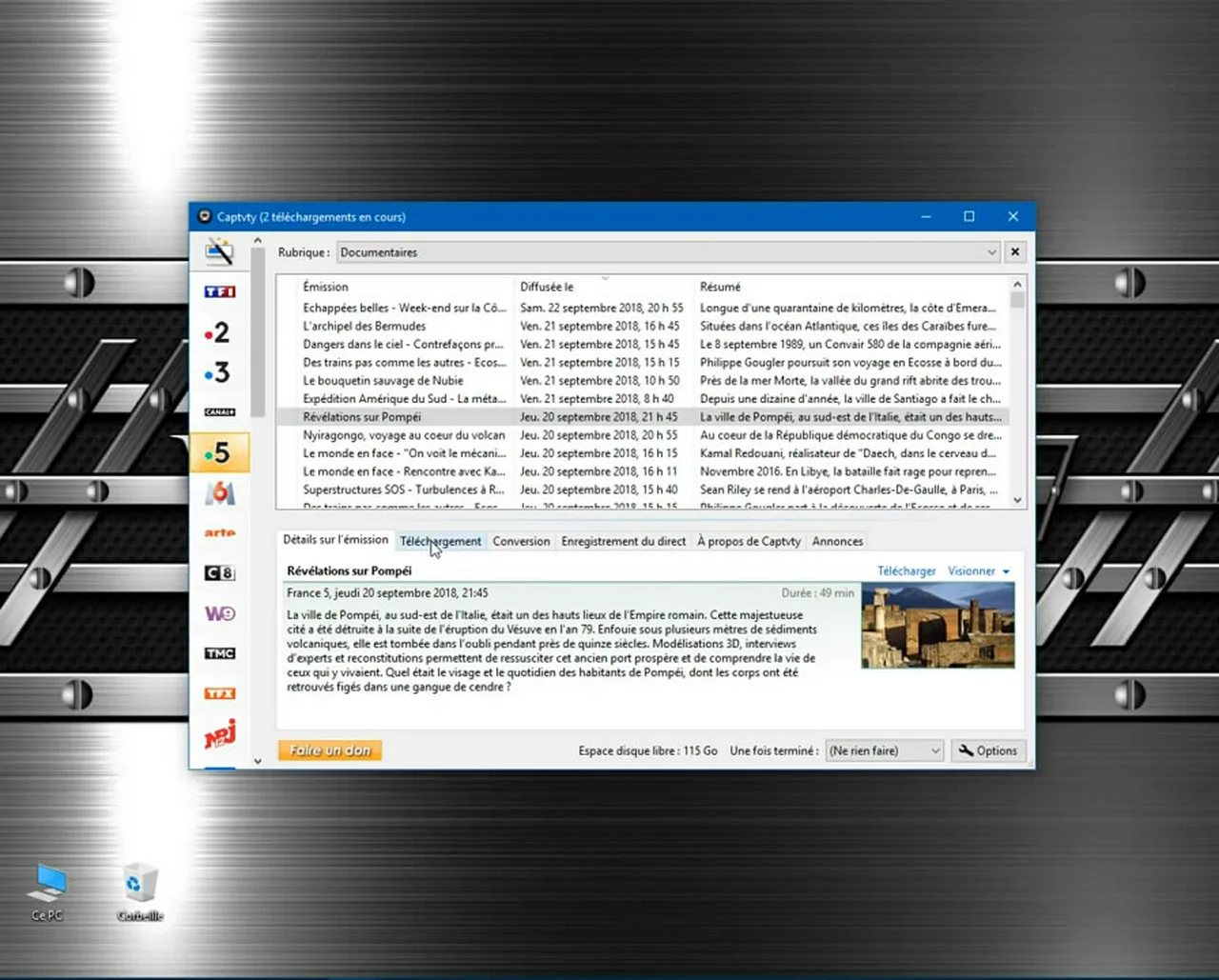
Task: Select the TMC channel icon
Action: click(219, 653)
